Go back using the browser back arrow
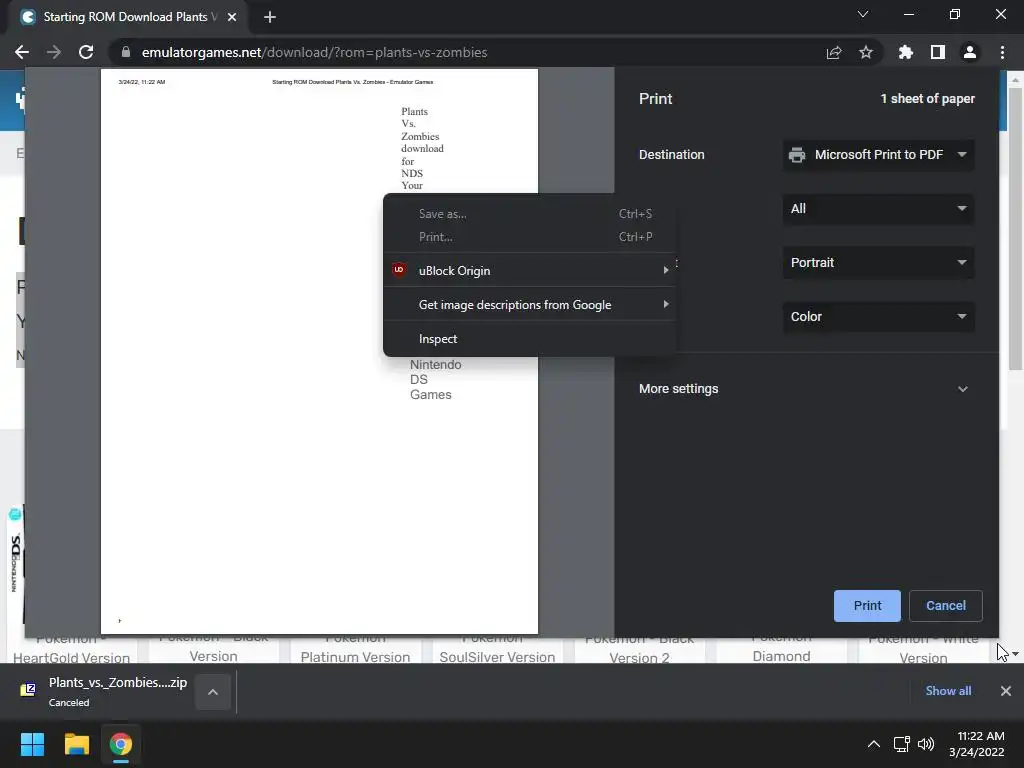Viewport: 1024px width, 768px height. pos(22,52)
